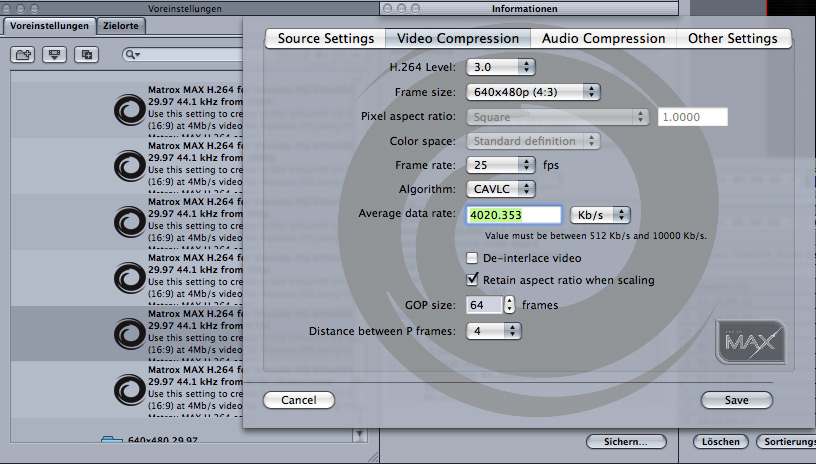Enable De-interlace video checkbox
This screenshot has width=816, height=464.
coord(473,259)
